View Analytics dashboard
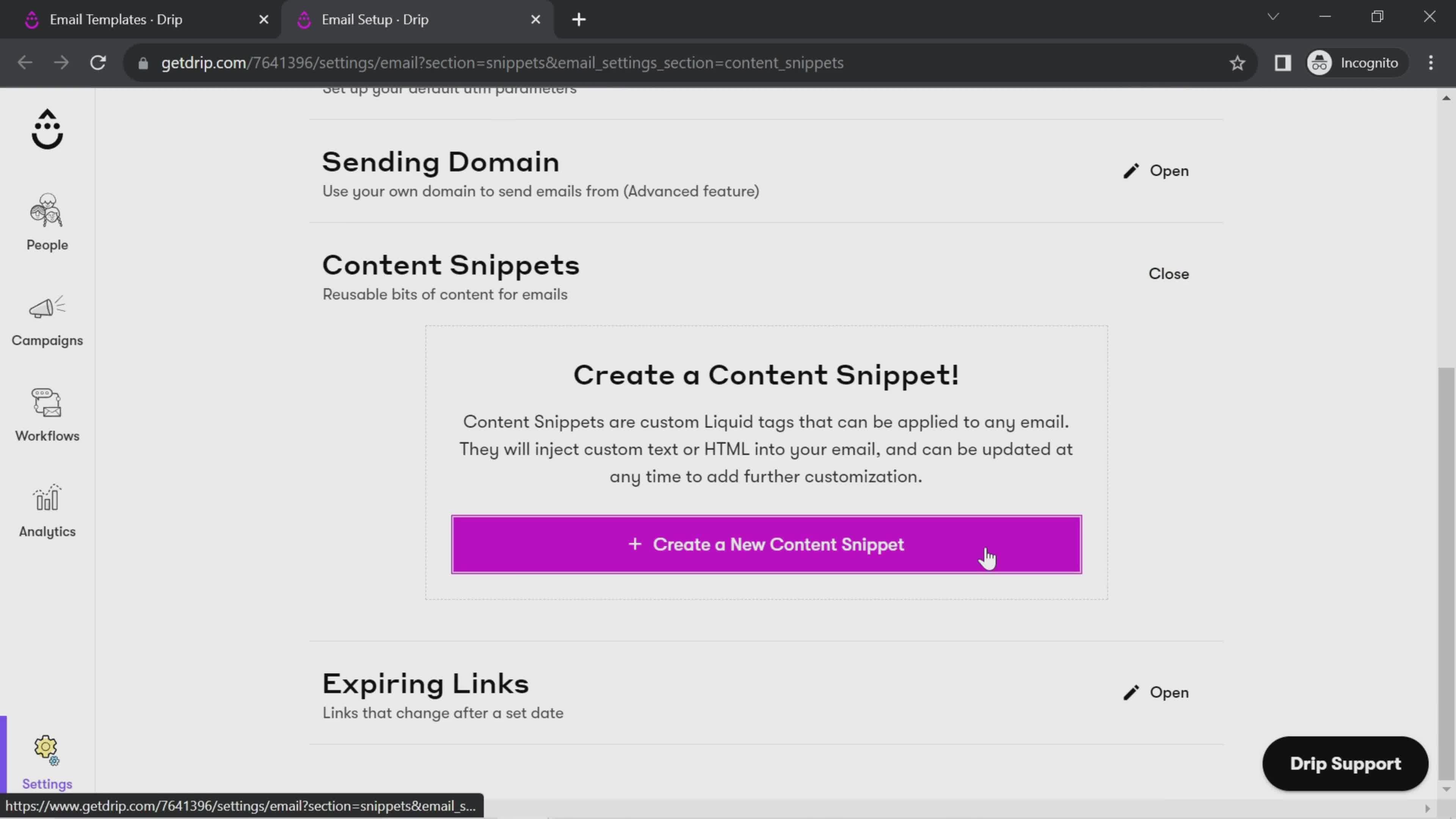 [47, 511]
